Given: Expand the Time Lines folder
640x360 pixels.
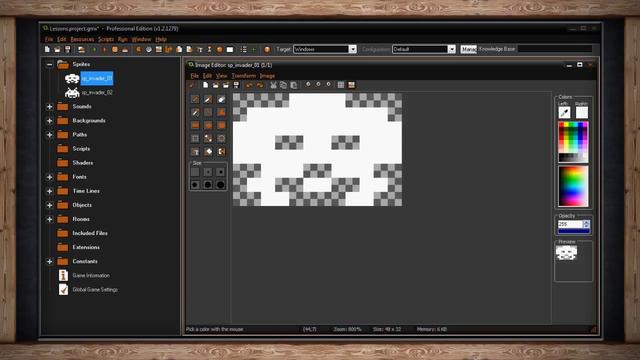Looking at the screenshot, I should coord(49,191).
